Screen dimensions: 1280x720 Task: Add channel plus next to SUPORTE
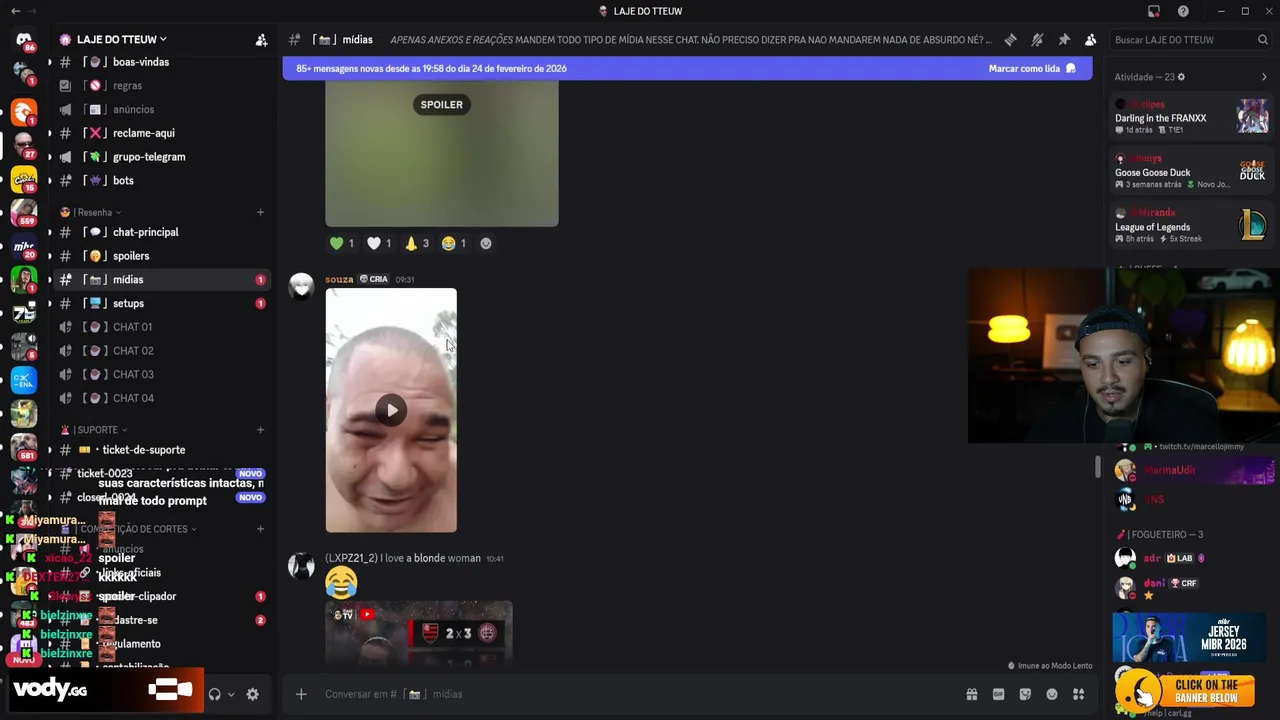tap(260, 430)
